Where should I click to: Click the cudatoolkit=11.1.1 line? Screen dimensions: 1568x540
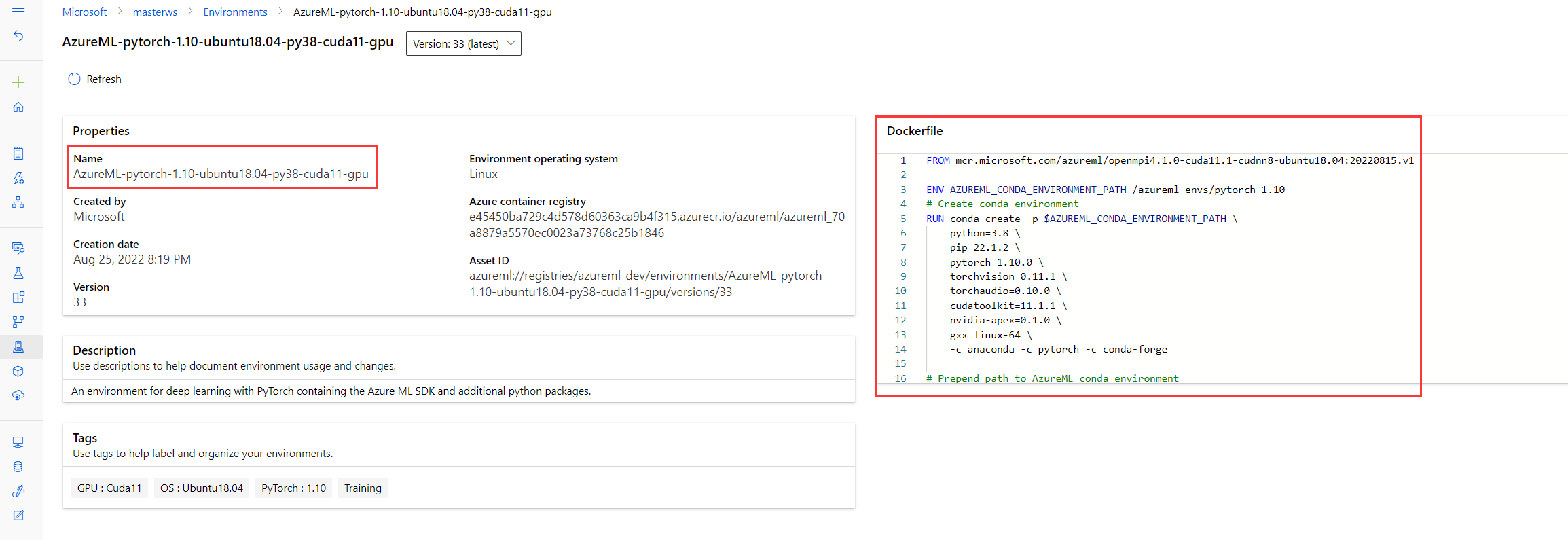(x=1008, y=306)
